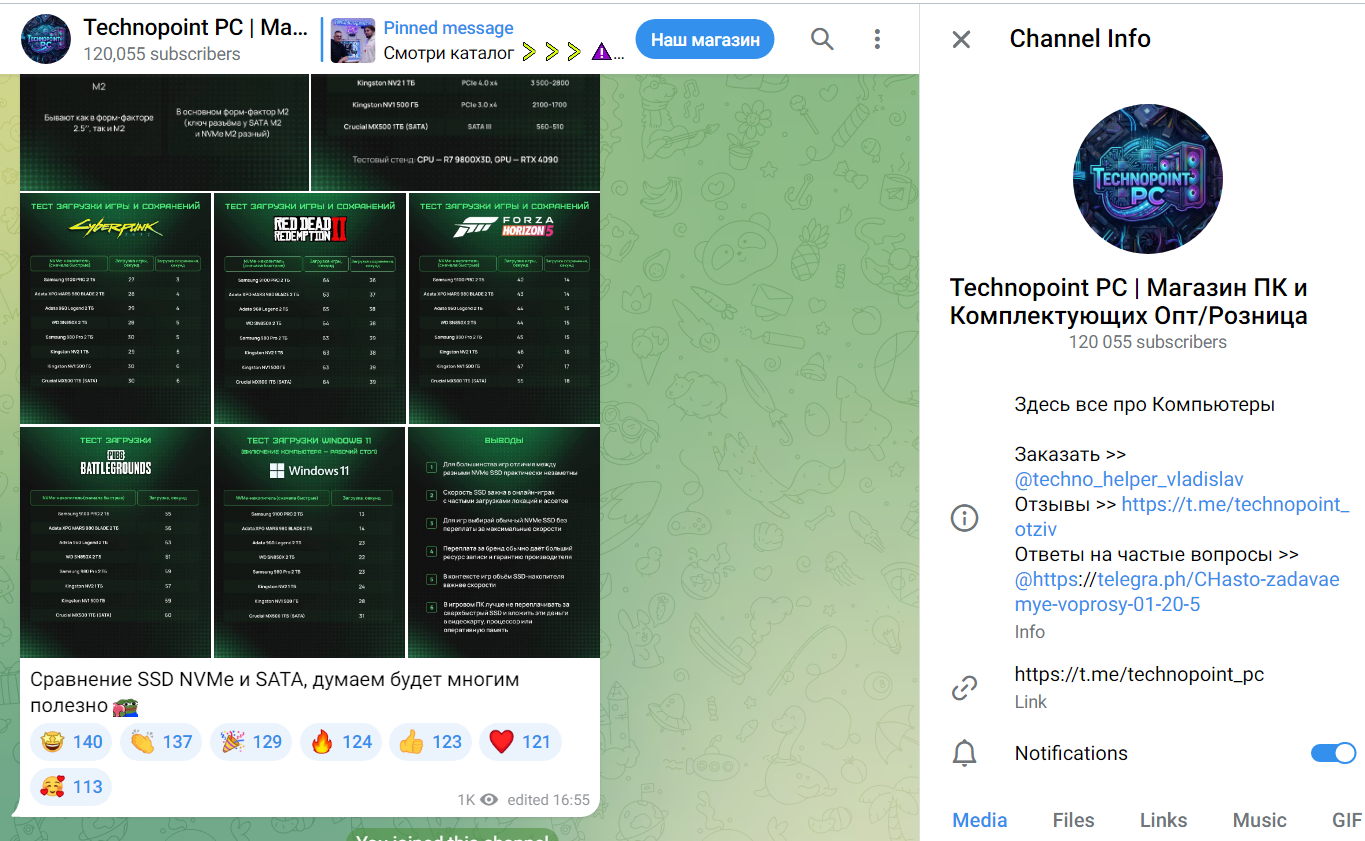Open the @techno_helper_vladislav link
This screenshot has width=1365, height=841.
1129,480
